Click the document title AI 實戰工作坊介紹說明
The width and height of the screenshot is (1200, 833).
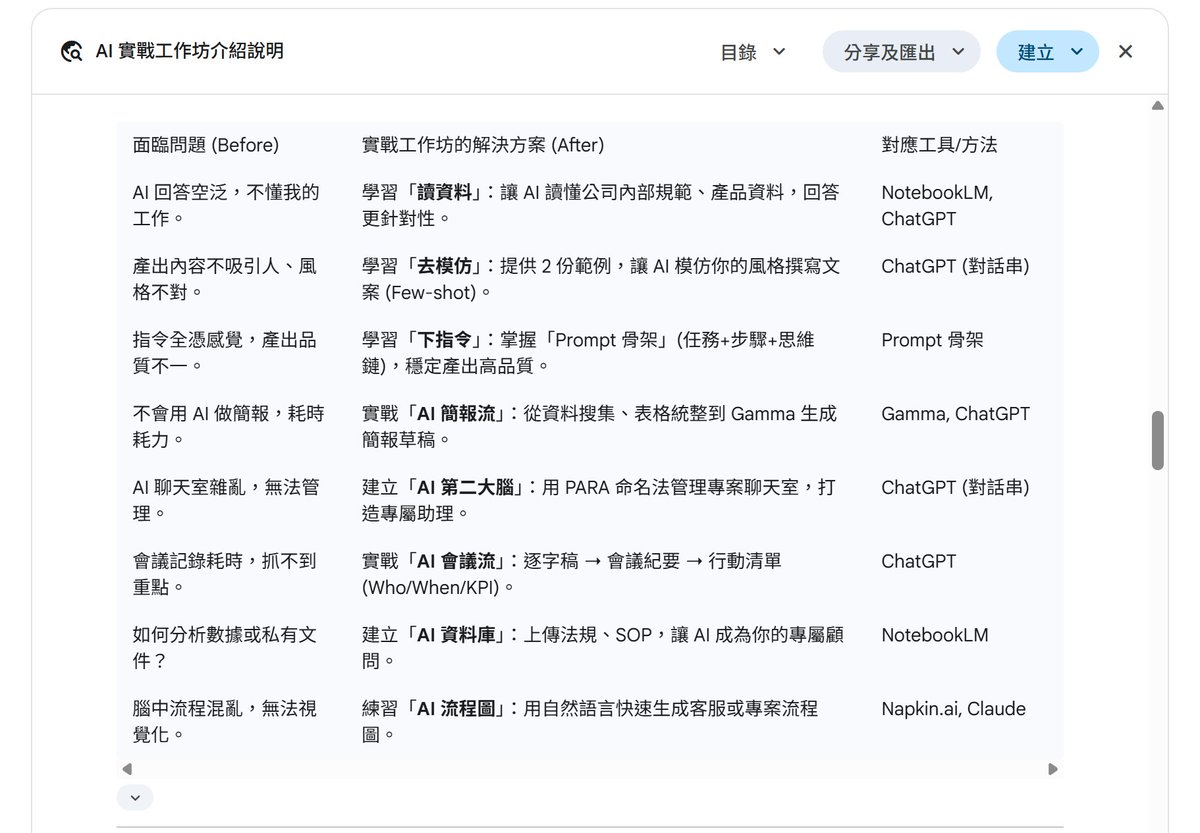click(189, 51)
